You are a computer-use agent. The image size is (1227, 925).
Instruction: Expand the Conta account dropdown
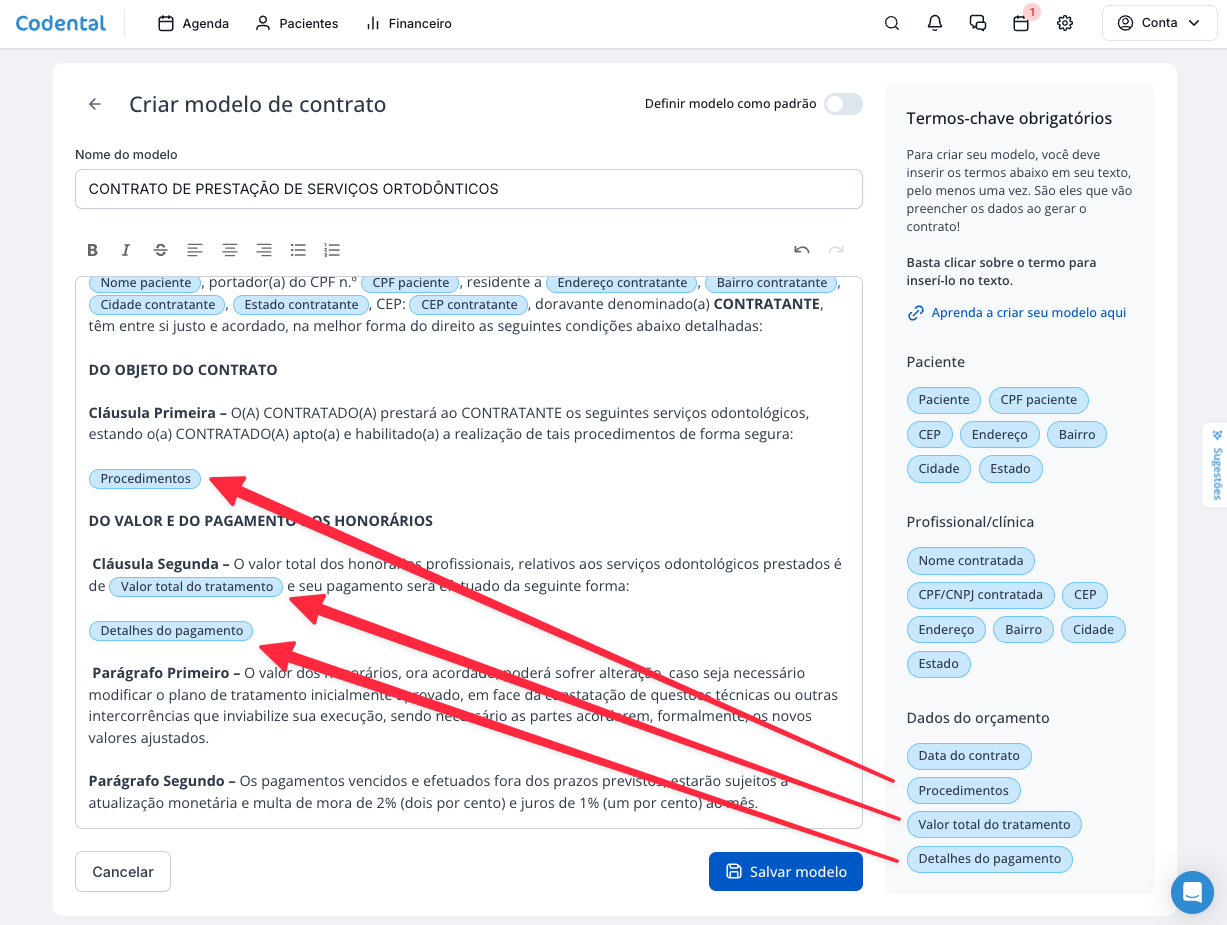pyautogui.click(x=1159, y=23)
